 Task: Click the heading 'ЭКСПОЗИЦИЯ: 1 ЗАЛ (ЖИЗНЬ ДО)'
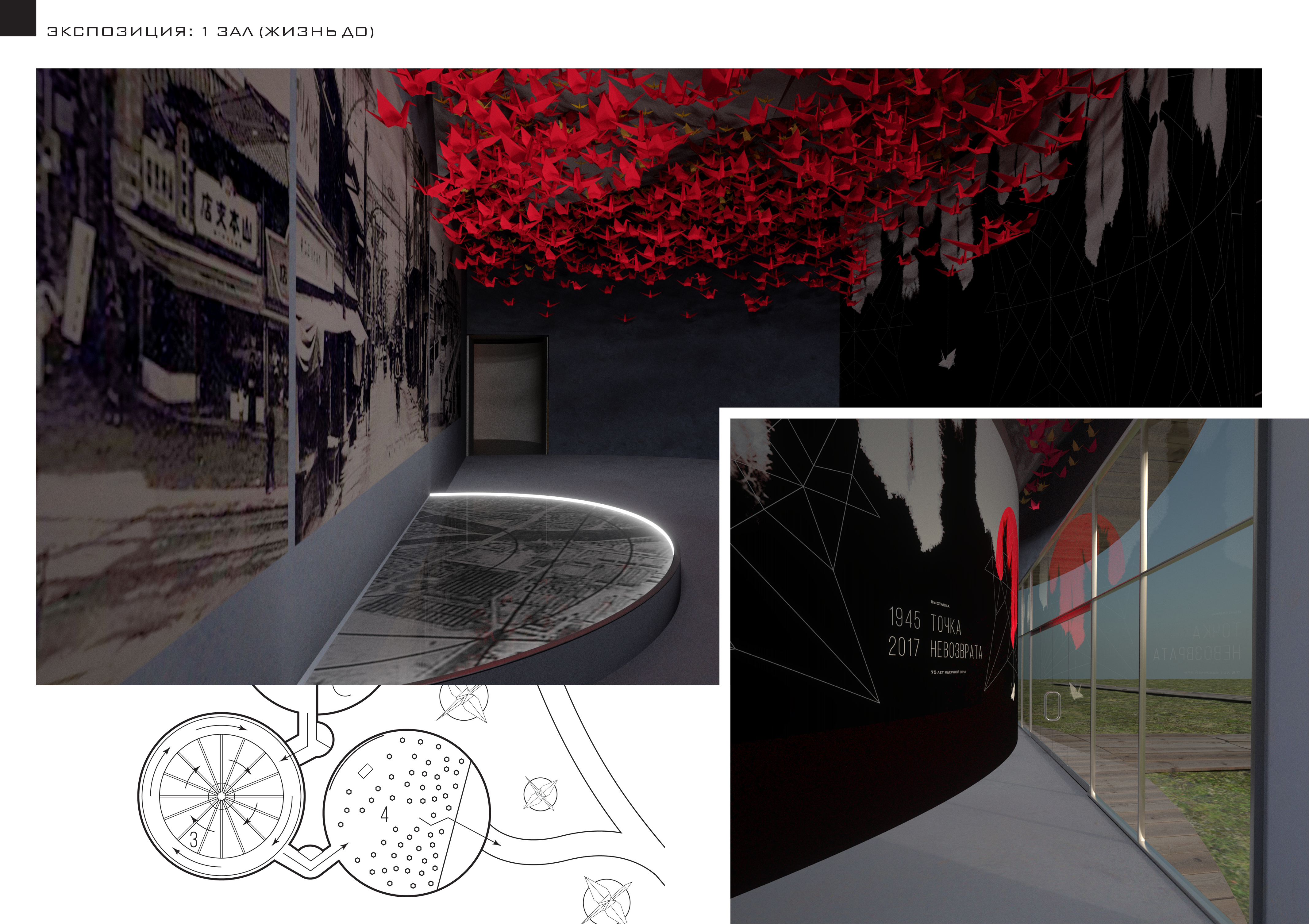210,32
